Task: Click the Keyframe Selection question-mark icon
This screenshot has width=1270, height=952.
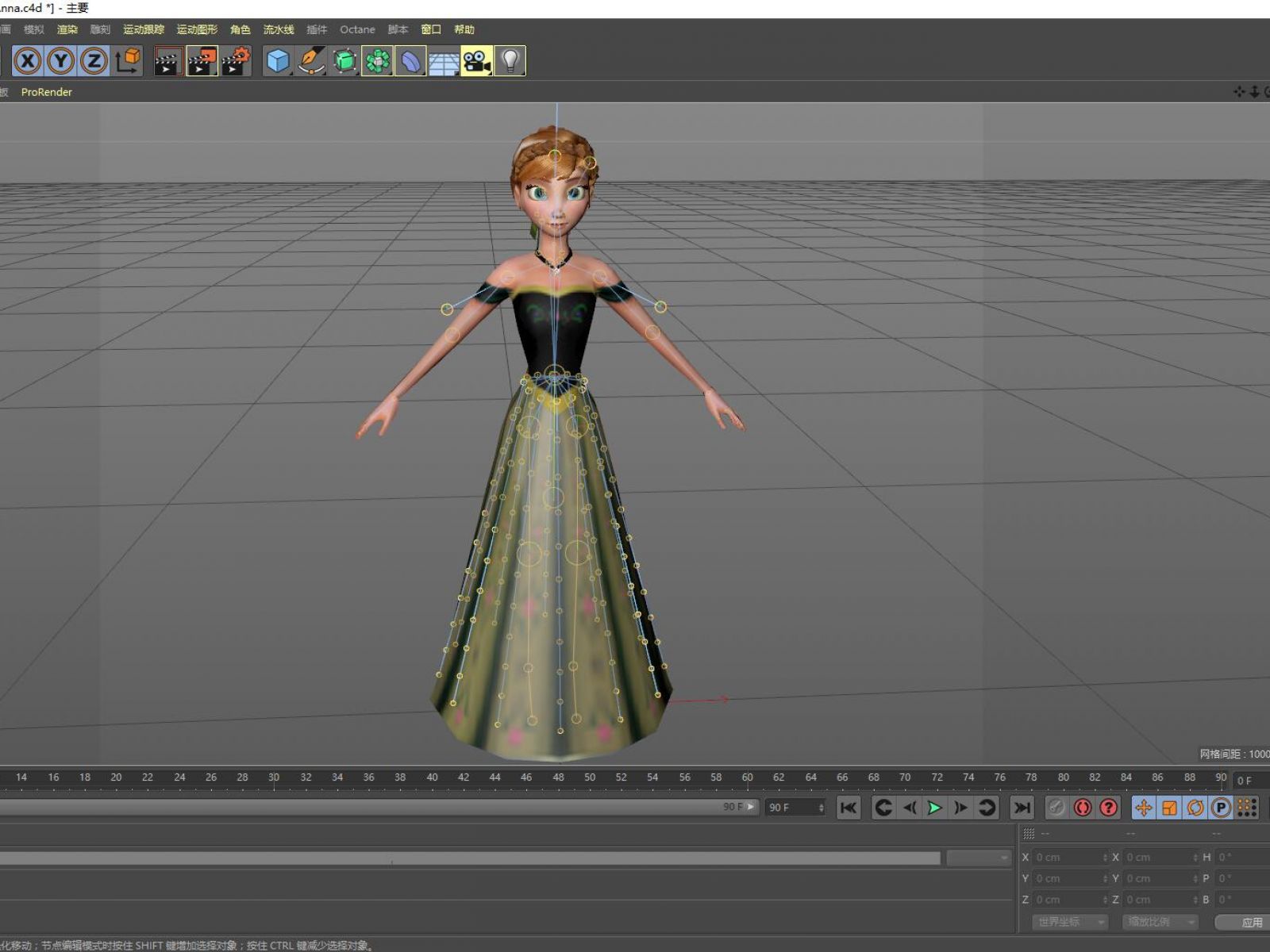Action: [1109, 808]
